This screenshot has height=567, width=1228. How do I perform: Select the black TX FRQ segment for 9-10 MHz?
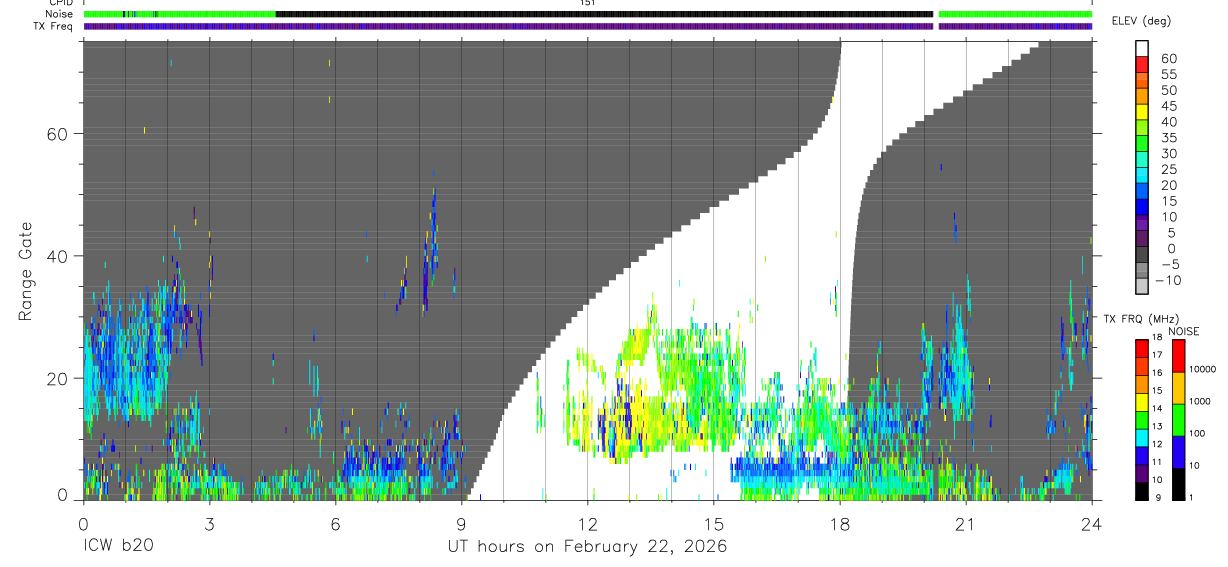tap(1141, 491)
